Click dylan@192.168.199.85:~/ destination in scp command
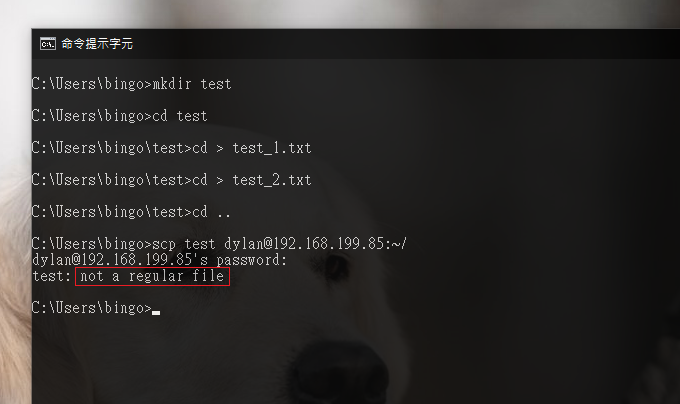This screenshot has width=680, height=404. [x=315, y=244]
